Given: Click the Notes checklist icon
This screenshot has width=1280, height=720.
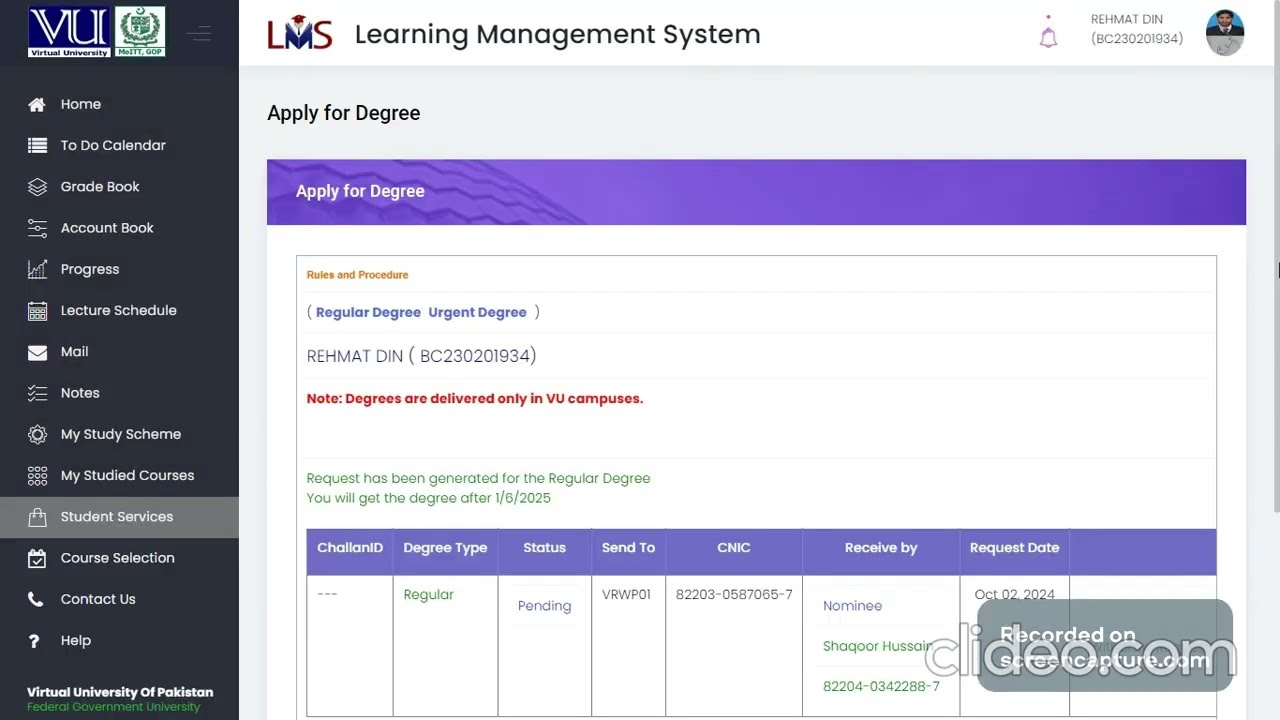Looking at the screenshot, I should pyautogui.click(x=37, y=393).
